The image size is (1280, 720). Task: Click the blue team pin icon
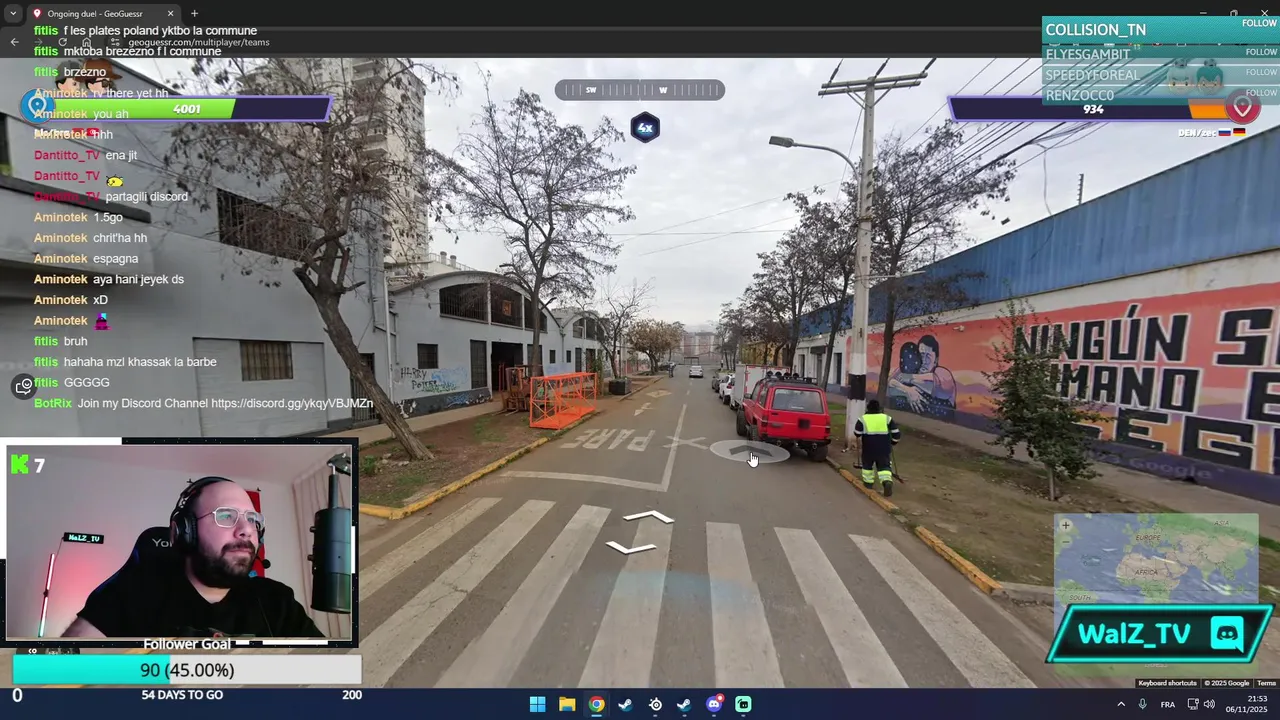point(38,105)
